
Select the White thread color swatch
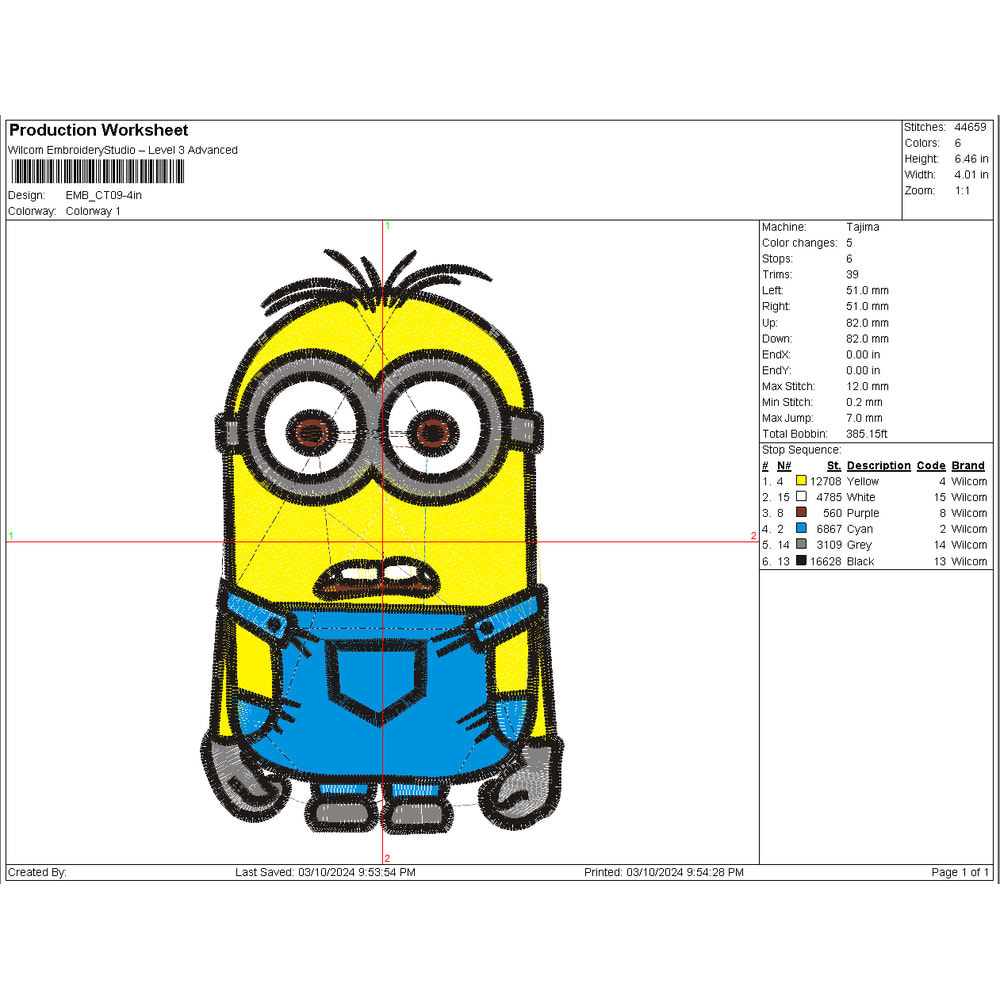pyautogui.click(x=801, y=497)
